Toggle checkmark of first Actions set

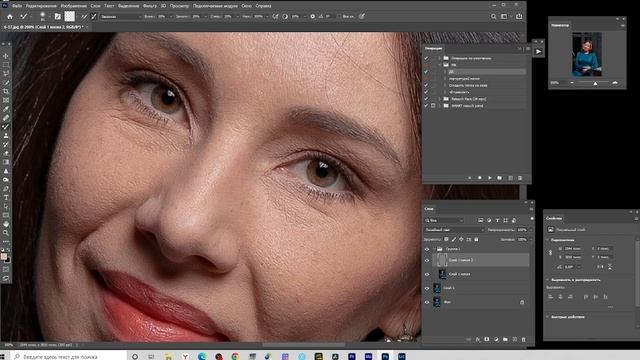tap(426, 58)
